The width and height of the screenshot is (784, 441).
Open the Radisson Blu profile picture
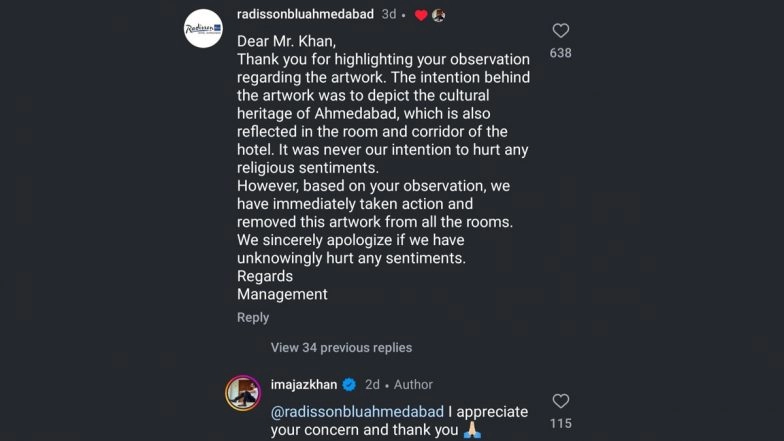click(x=204, y=29)
